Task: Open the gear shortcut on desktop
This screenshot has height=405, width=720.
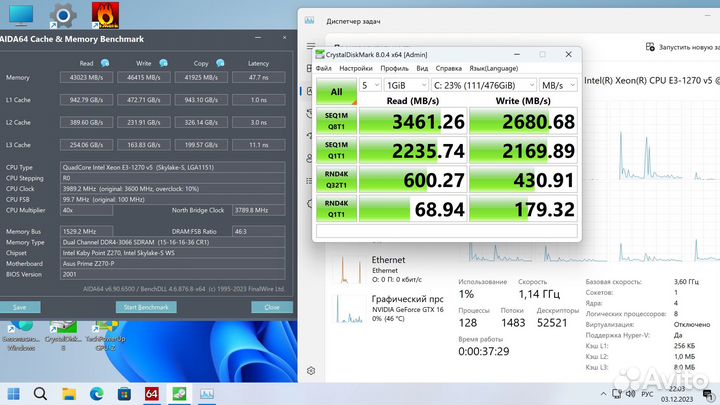Action: click(63, 16)
